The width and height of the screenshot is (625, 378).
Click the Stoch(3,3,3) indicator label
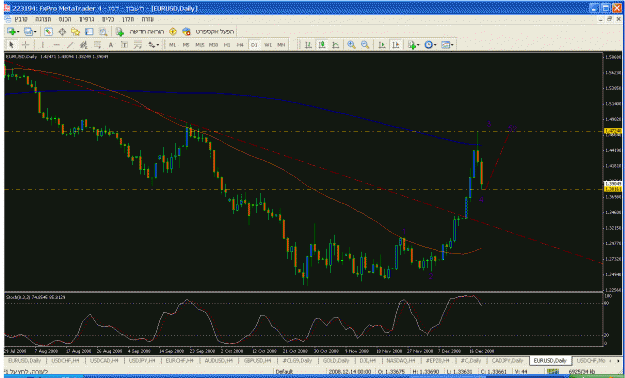tap(35, 297)
